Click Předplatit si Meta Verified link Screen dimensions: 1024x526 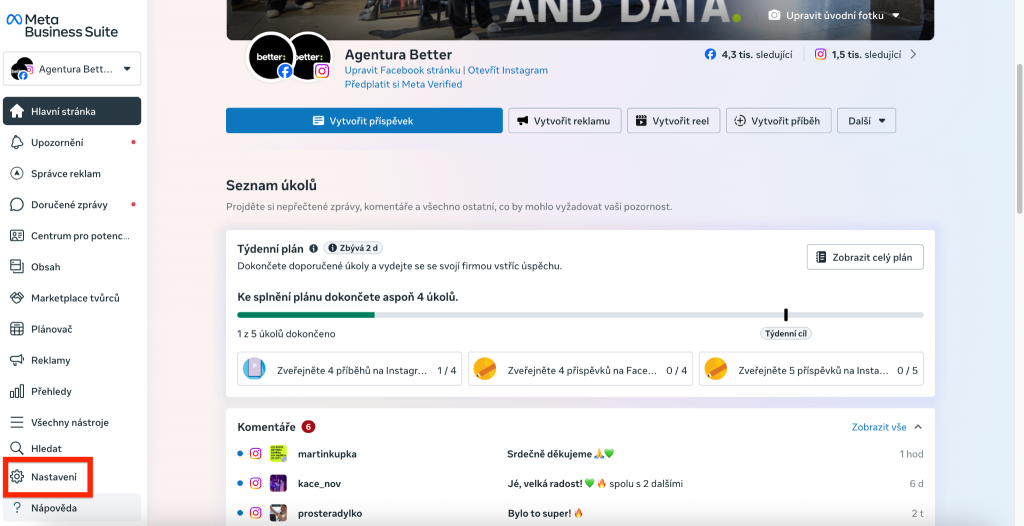[x=404, y=84]
